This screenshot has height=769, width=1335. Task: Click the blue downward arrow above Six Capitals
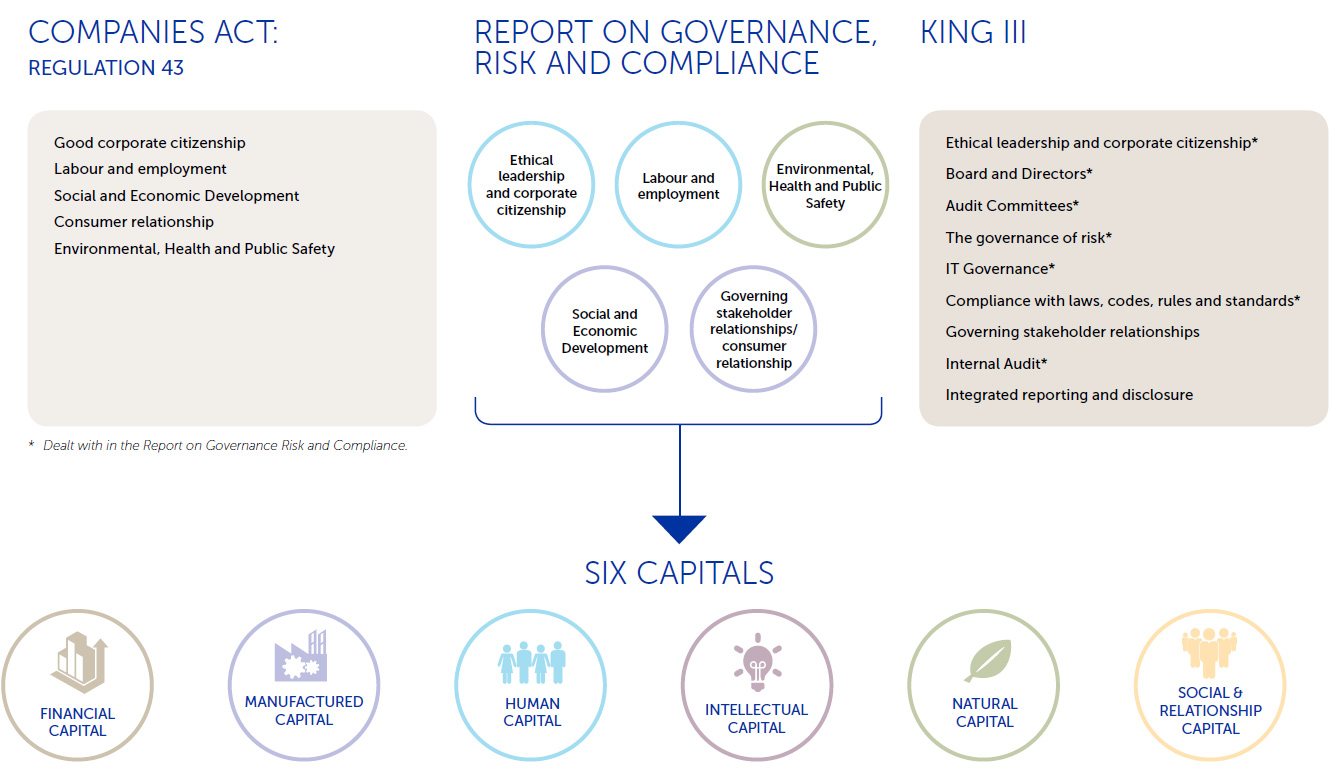pyautogui.click(x=679, y=528)
